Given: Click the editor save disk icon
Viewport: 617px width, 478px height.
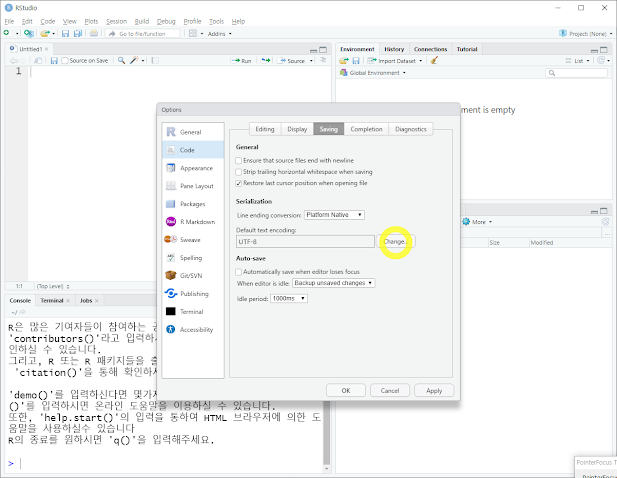Looking at the screenshot, I should pos(54,60).
